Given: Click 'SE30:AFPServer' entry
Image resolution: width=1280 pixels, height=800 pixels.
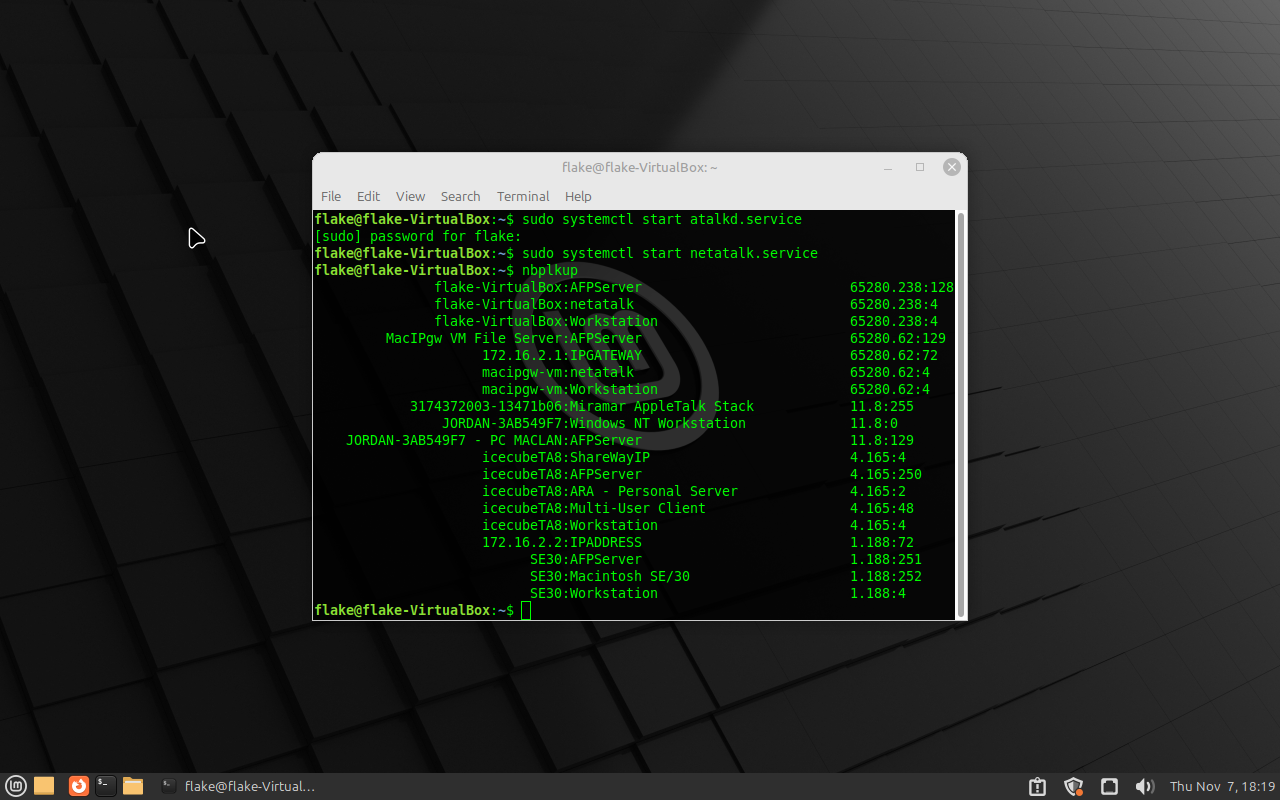Looking at the screenshot, I should point(586,559).
